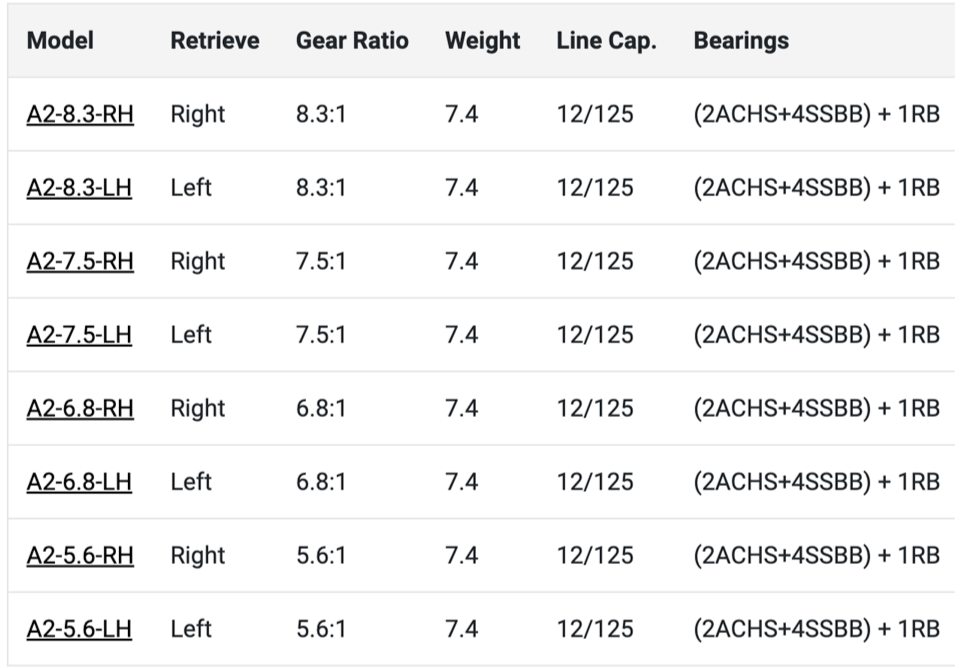
Task: Open the A2-5.6-LH model link
Action: pos(79,629)
